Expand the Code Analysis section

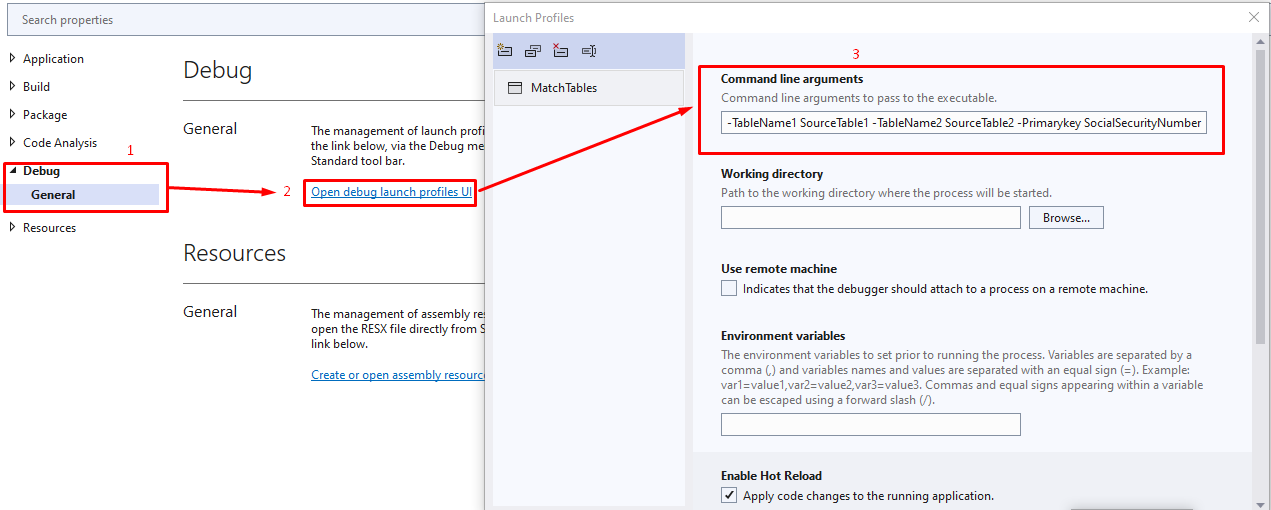(x=13, y=143)
